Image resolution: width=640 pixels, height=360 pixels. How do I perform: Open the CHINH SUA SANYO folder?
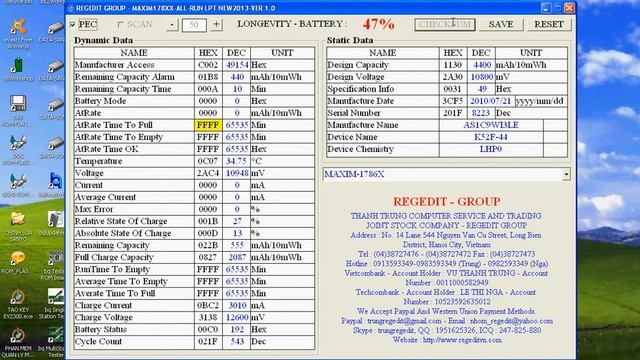(18, 219)
